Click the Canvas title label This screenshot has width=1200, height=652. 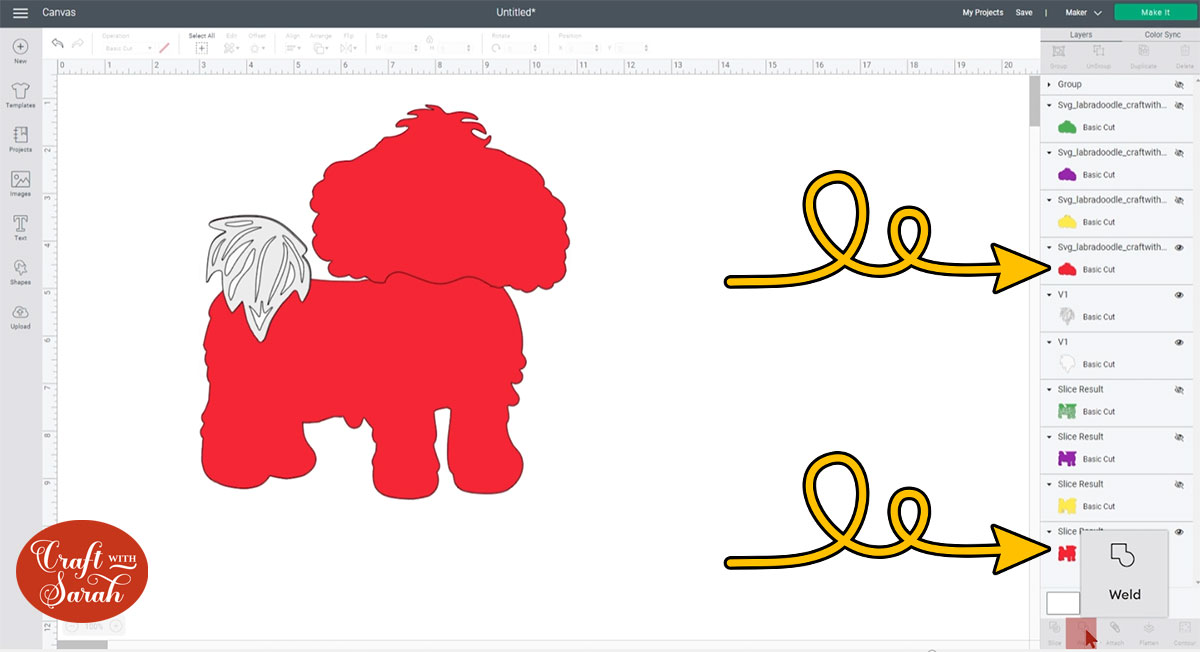coord(59,12)
